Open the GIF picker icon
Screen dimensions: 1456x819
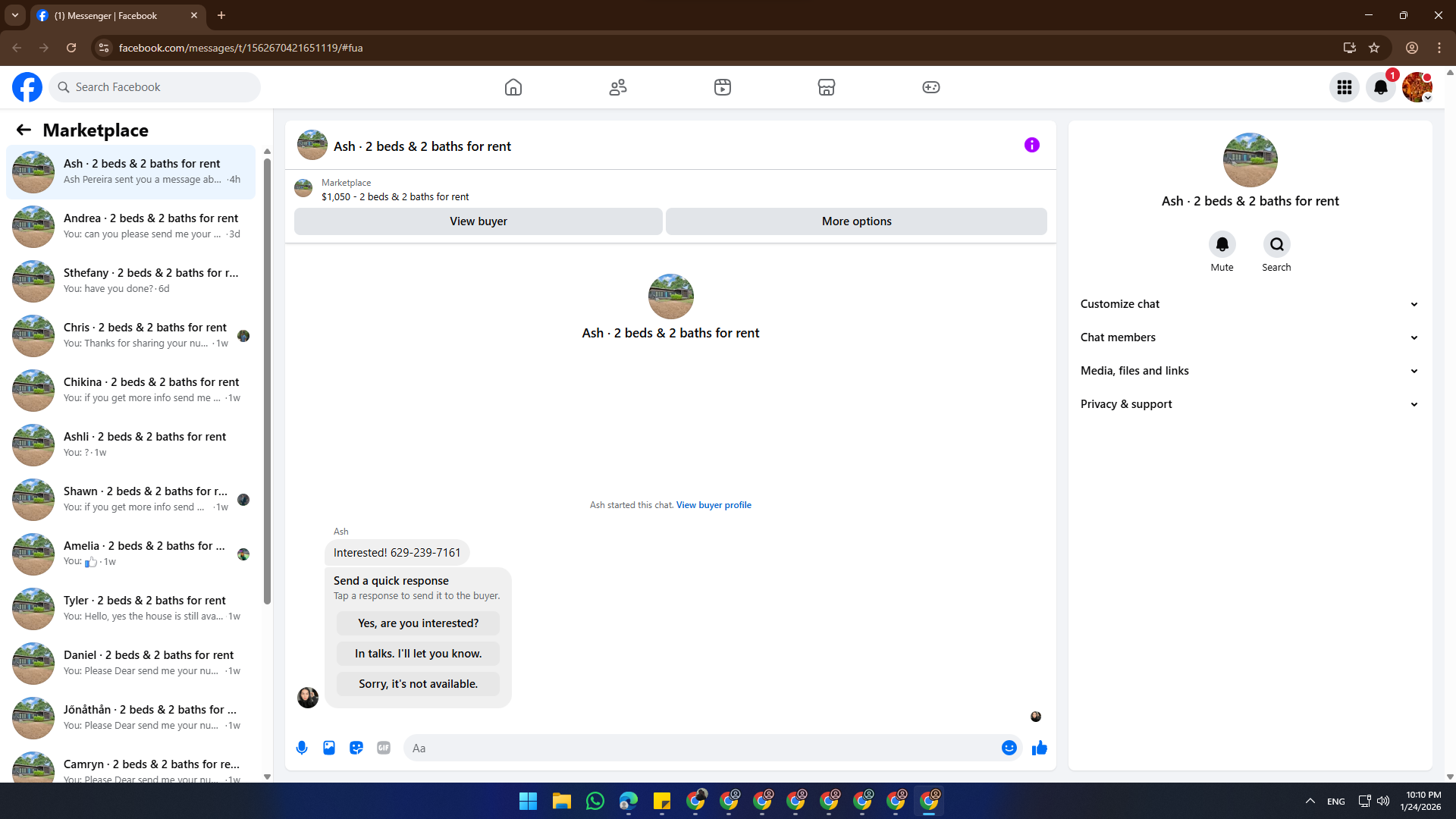pos(384,748)
